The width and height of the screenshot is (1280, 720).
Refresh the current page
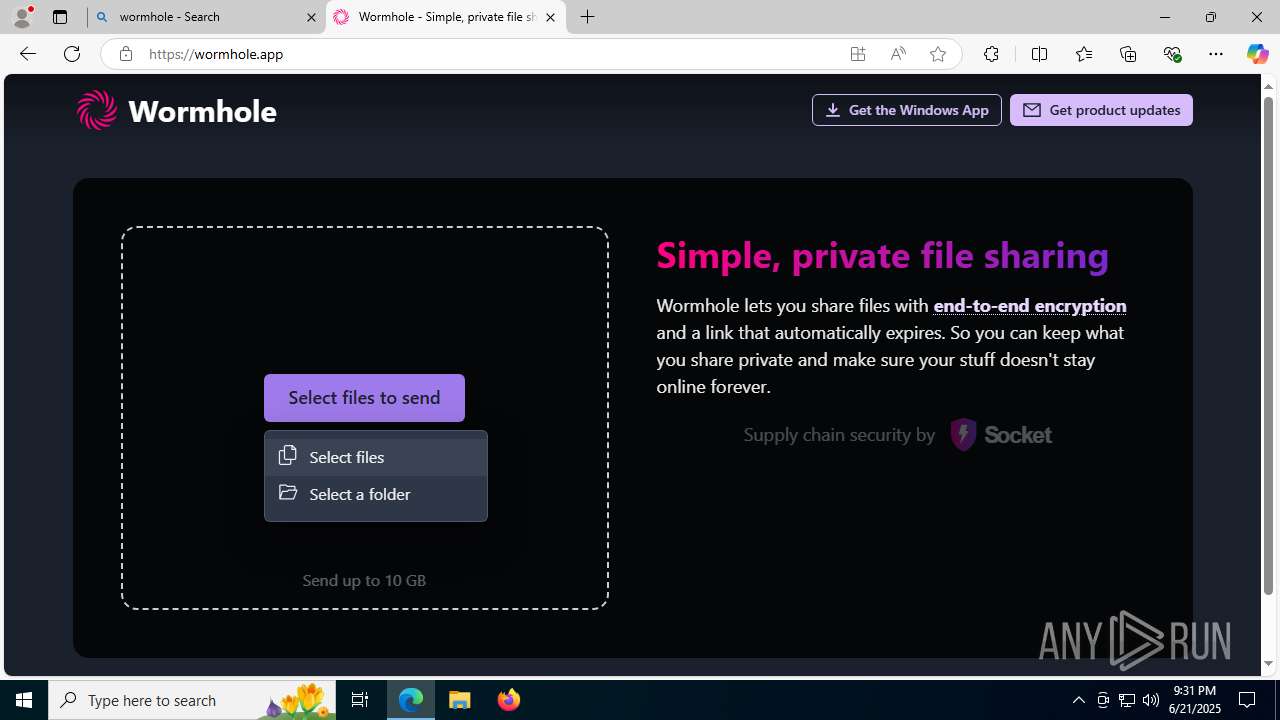[x=72, y=54]
